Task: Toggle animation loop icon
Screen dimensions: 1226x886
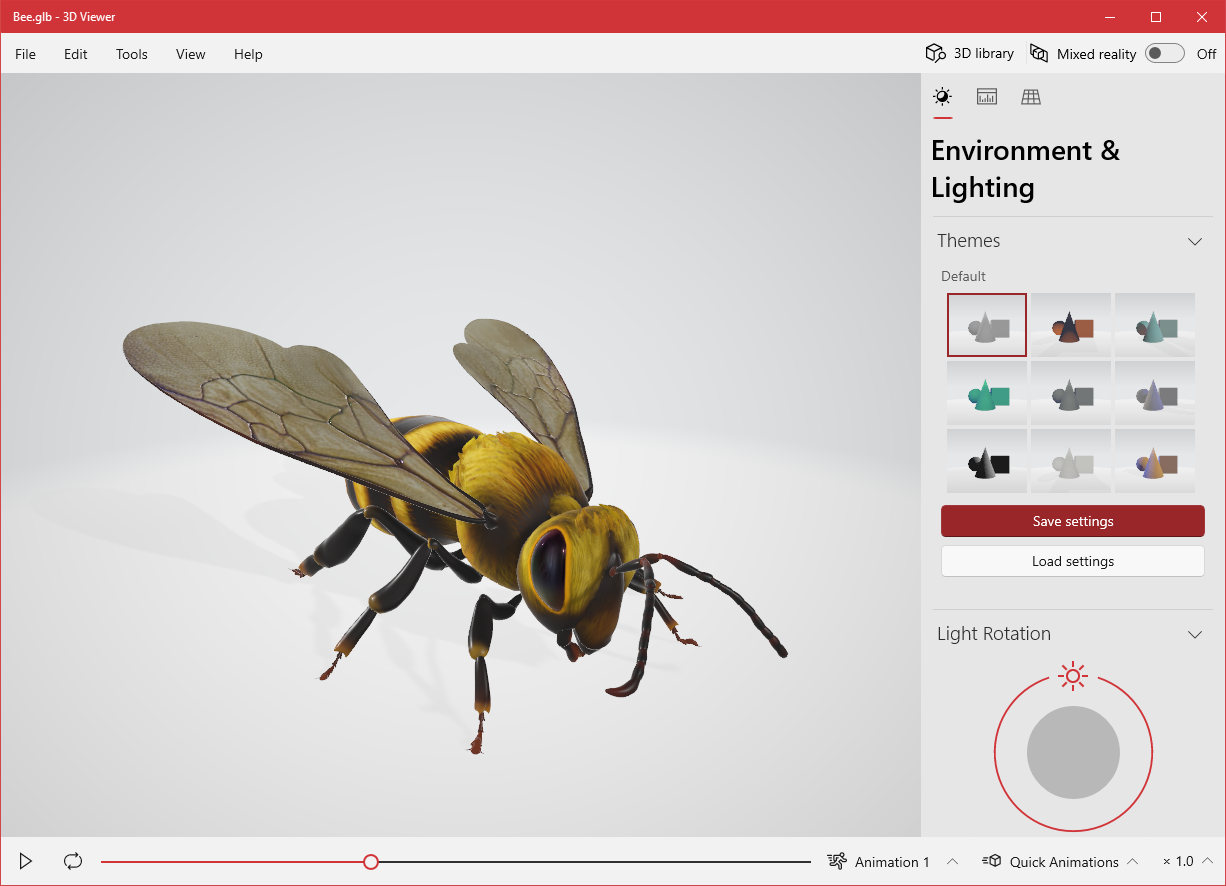Action: tap(73, 861)
